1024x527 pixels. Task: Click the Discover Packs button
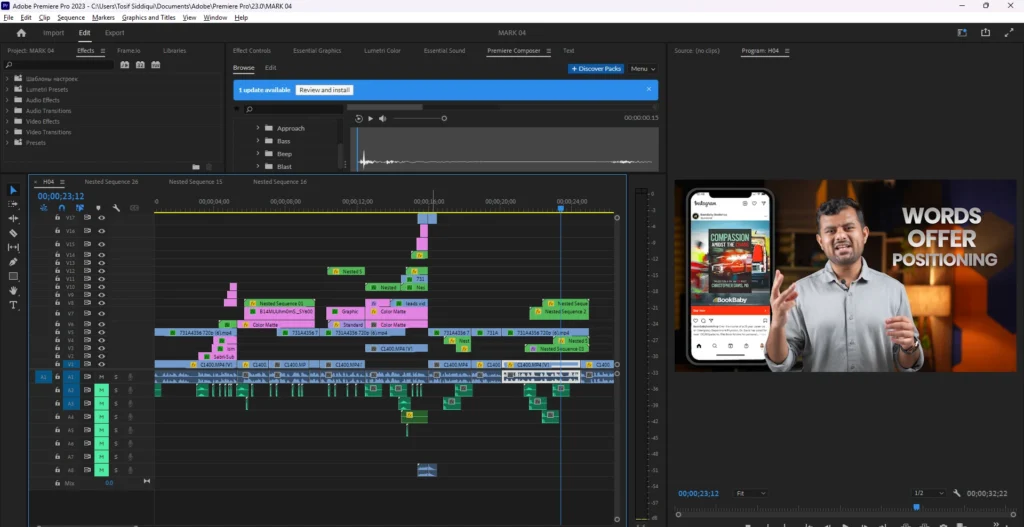click(596, 69)
